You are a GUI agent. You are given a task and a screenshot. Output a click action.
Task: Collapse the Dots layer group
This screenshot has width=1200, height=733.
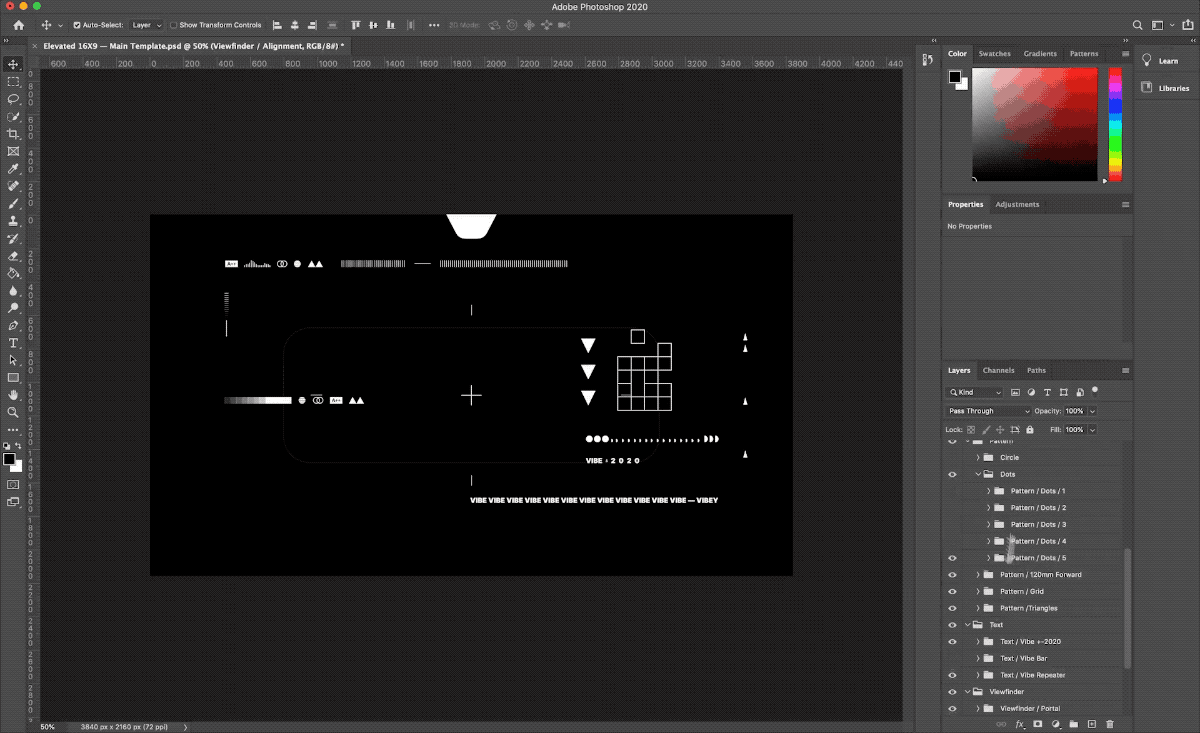[978, 474]
